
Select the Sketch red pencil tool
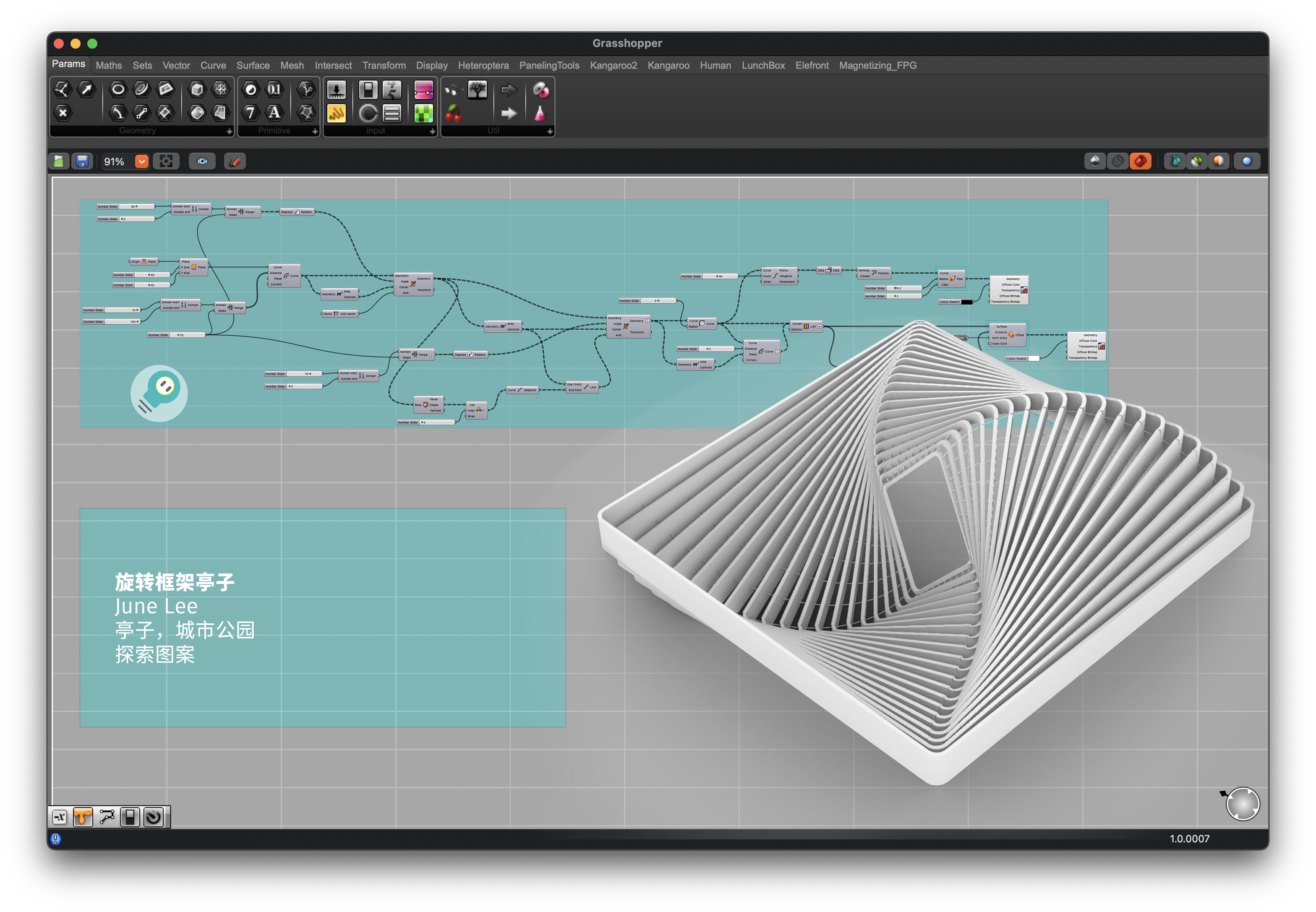pos(235,162)
